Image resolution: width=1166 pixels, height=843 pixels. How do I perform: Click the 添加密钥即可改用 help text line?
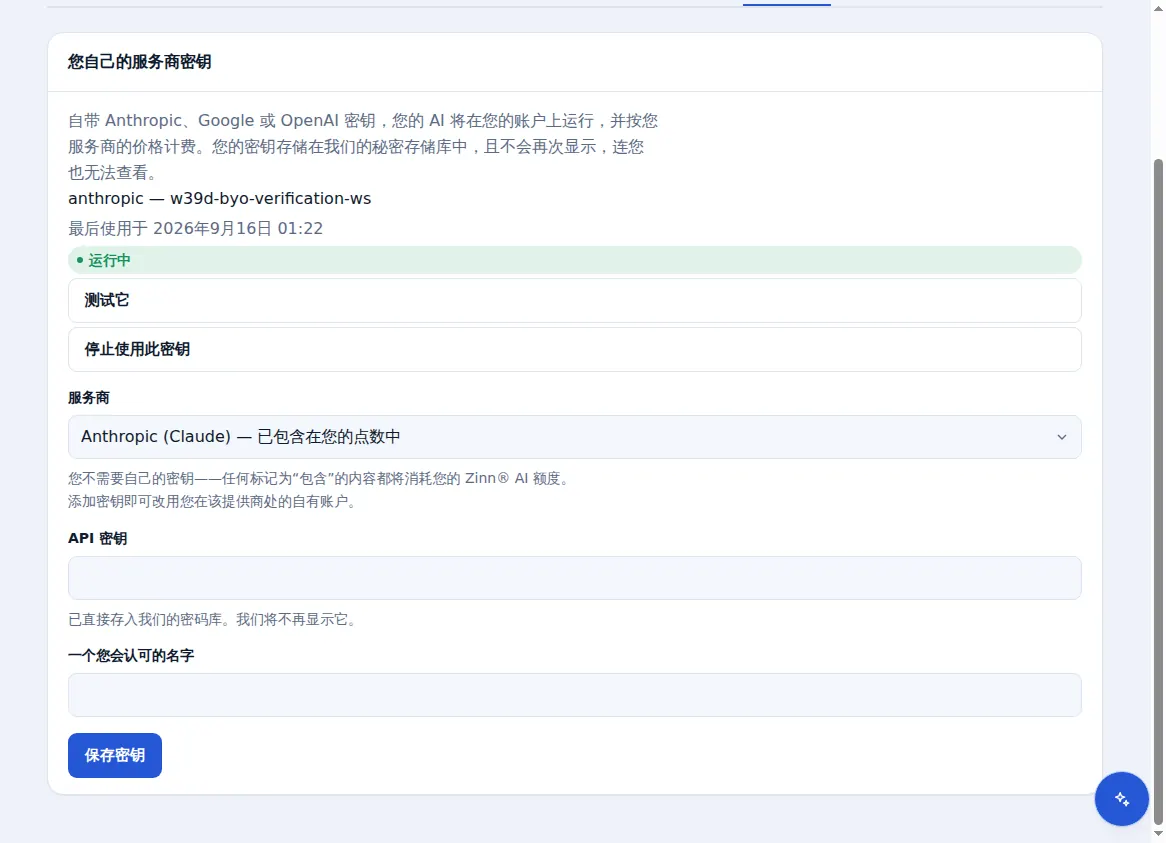[x=214, y=502]
